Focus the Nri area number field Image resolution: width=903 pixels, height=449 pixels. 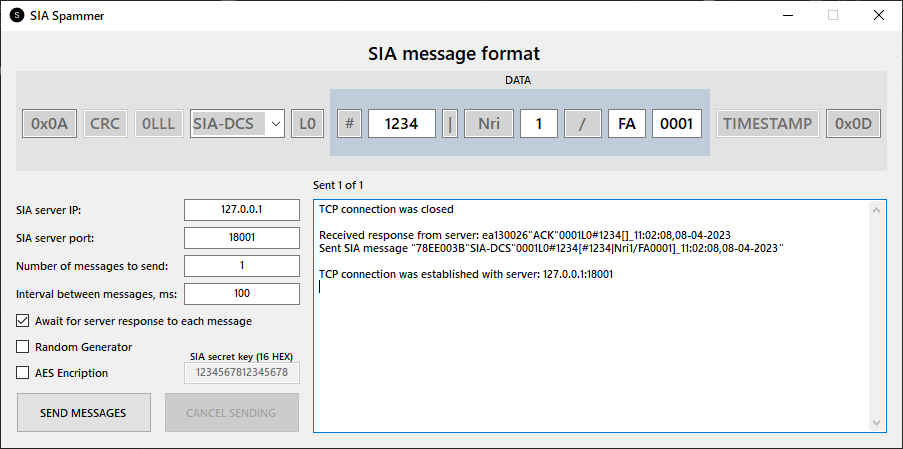[x=539, y=124]
